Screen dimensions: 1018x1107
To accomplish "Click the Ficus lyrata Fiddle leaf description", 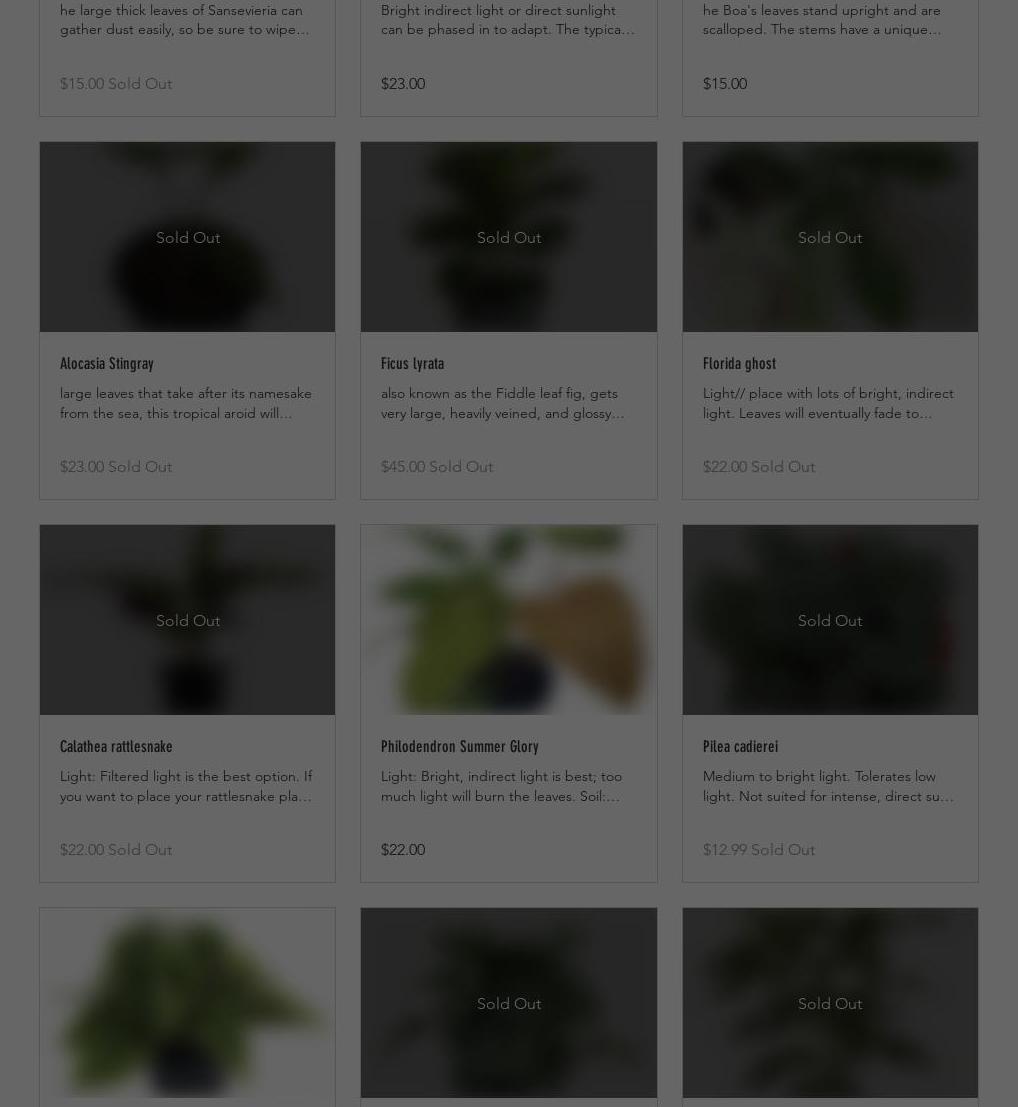I will [x=503, y=403].
